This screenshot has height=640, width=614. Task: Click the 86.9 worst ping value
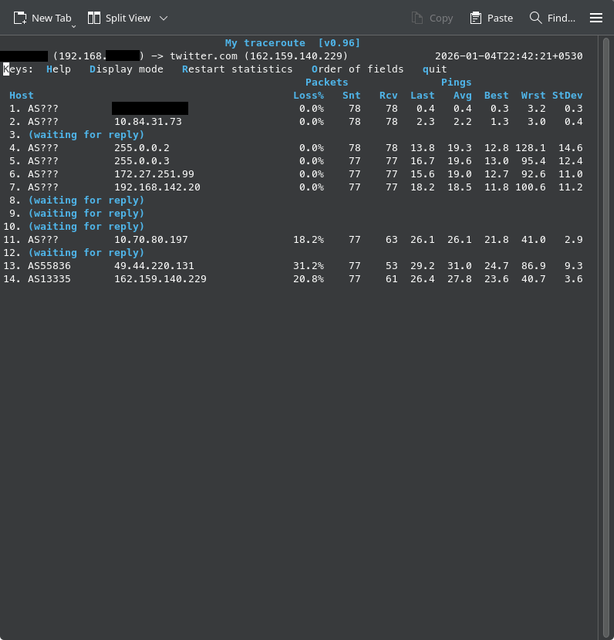(x=534, y=266)
